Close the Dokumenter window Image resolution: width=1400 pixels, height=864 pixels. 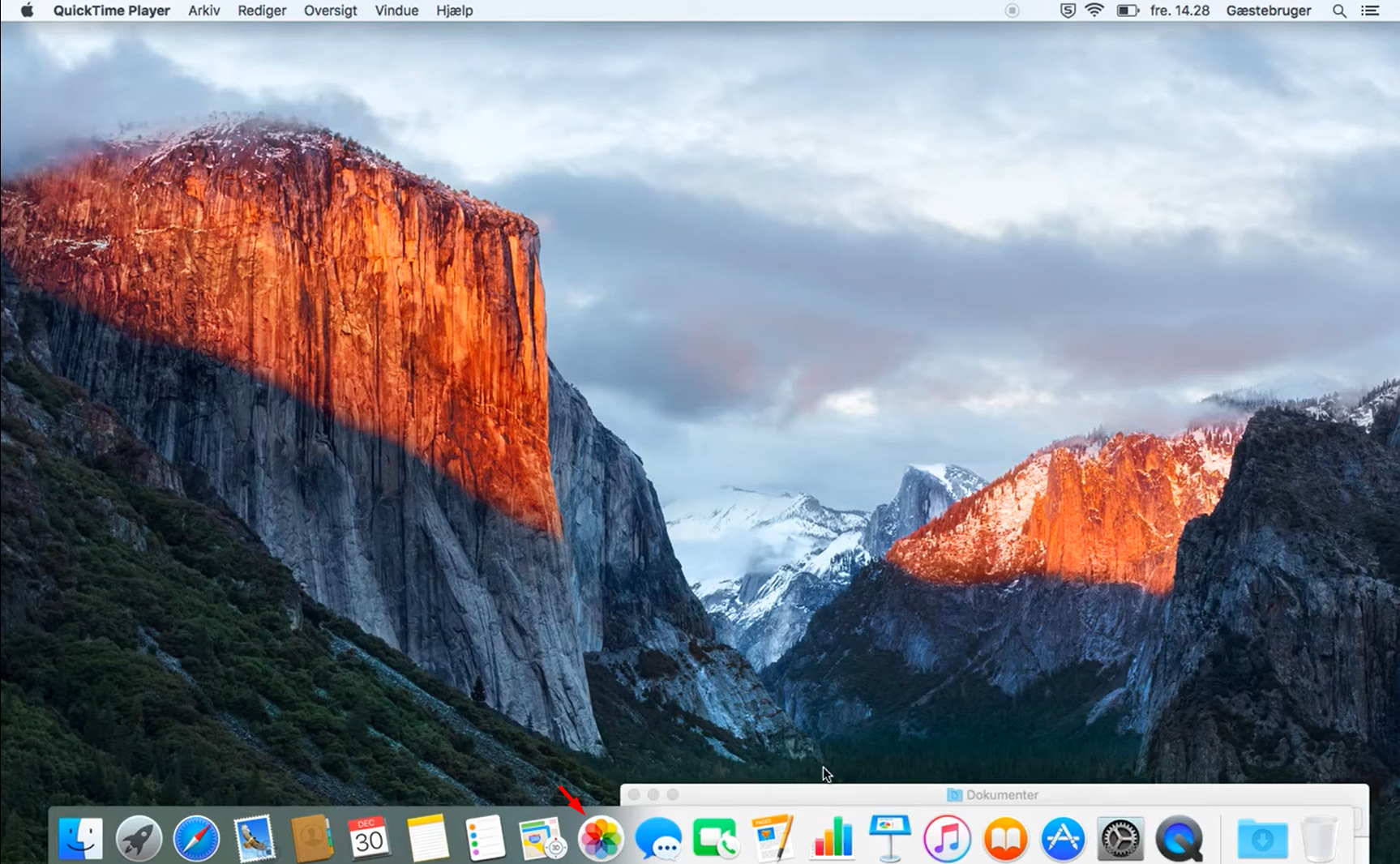[634, 795]
